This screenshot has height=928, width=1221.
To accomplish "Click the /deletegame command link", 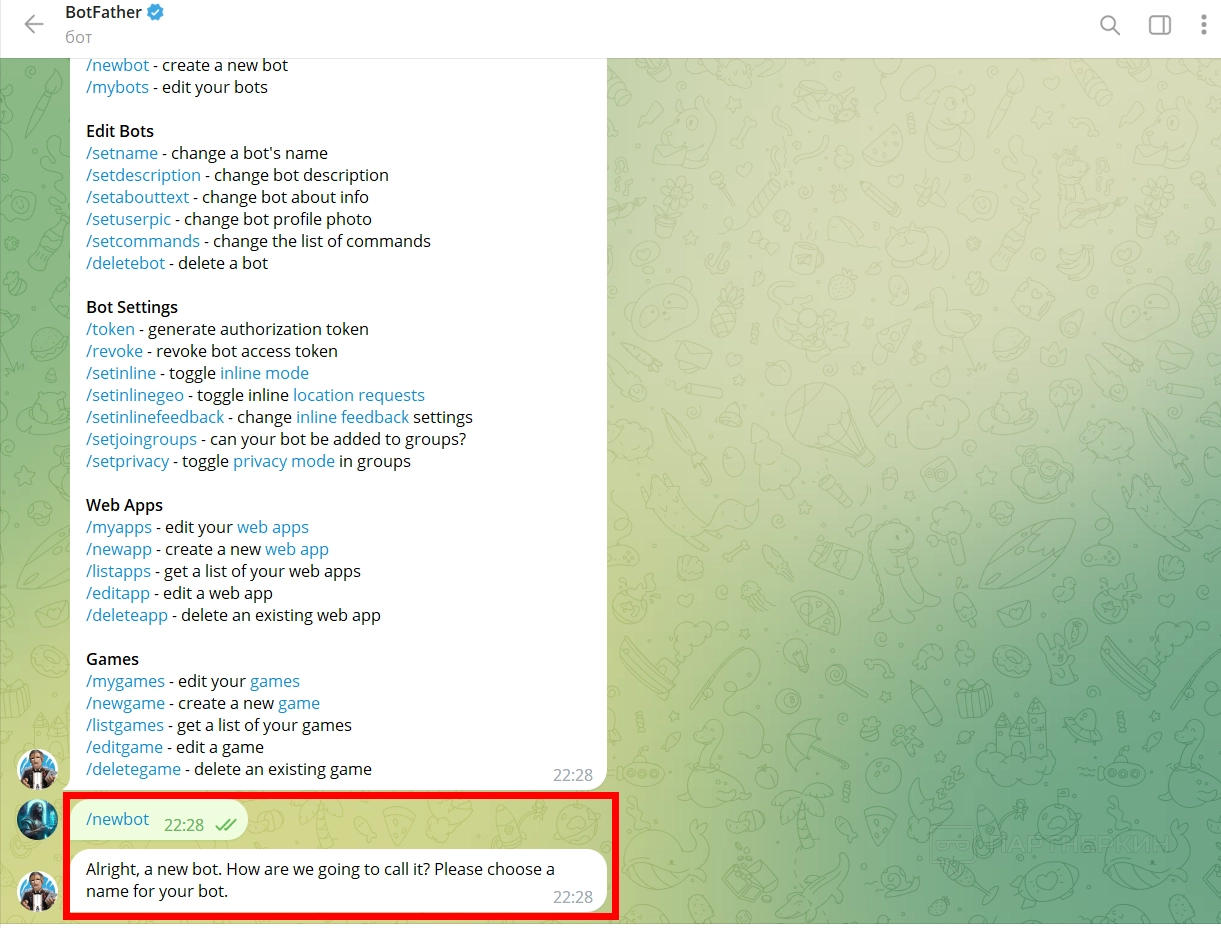I will click(x=133, y=769).
